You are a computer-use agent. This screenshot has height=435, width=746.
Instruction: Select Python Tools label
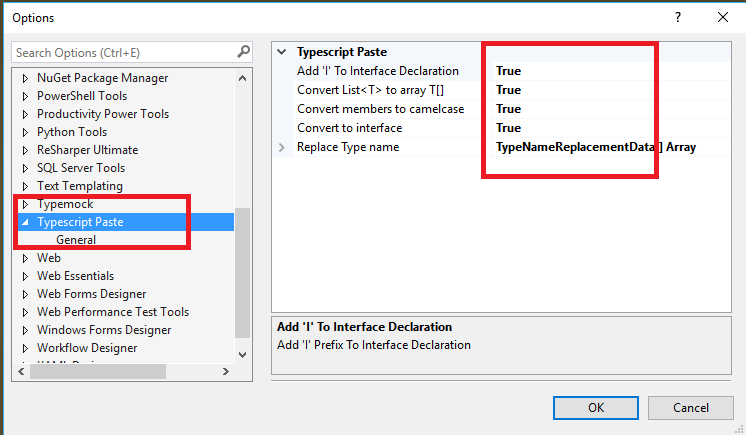72,132
